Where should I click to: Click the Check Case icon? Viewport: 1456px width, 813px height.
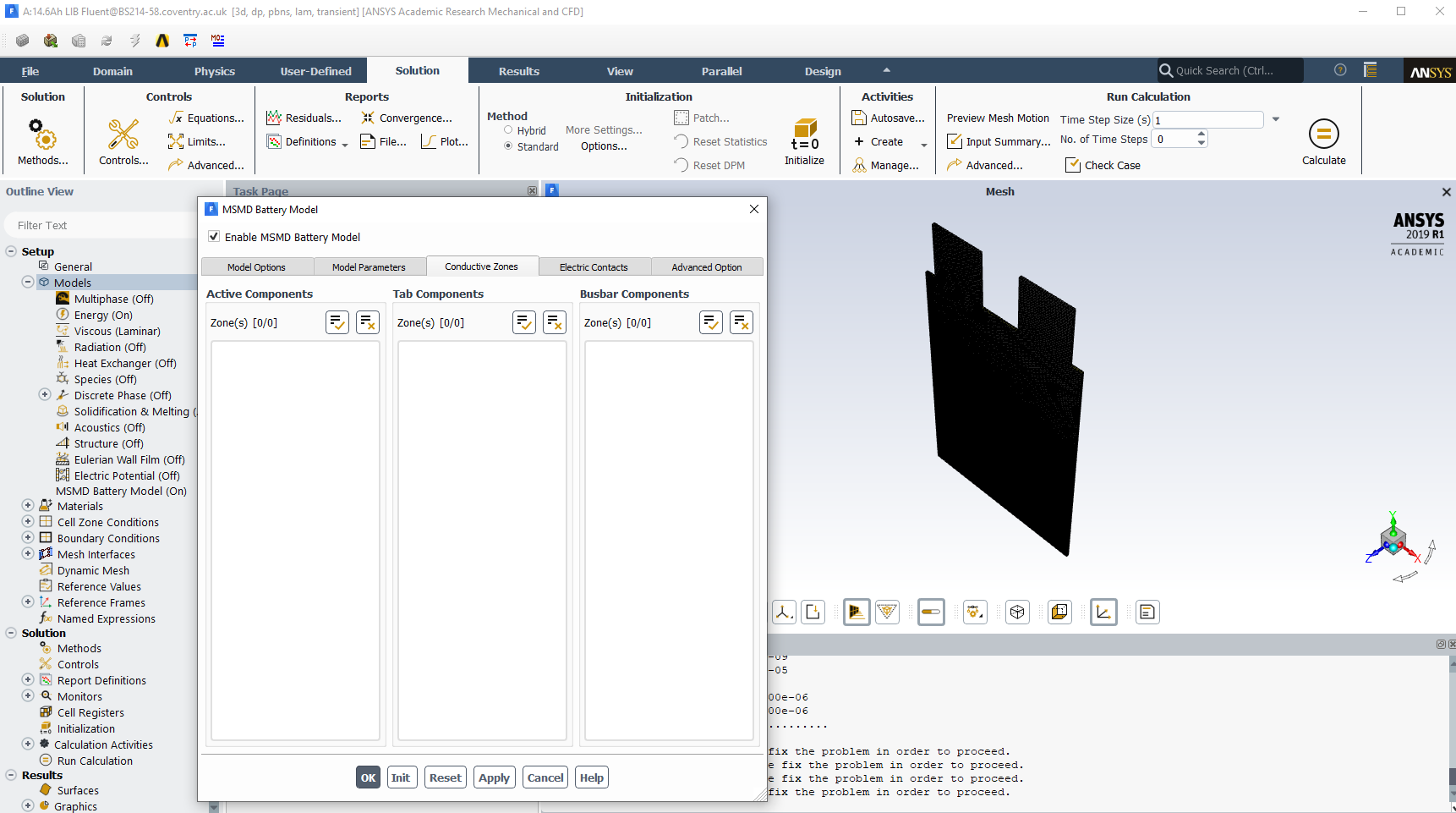[x=1073, y=165]
